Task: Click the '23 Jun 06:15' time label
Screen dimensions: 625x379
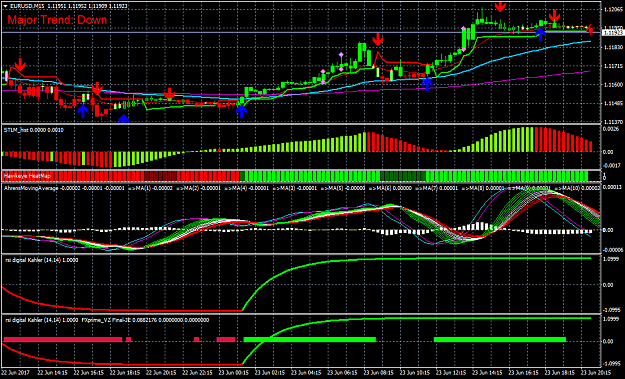Action: 342,373
